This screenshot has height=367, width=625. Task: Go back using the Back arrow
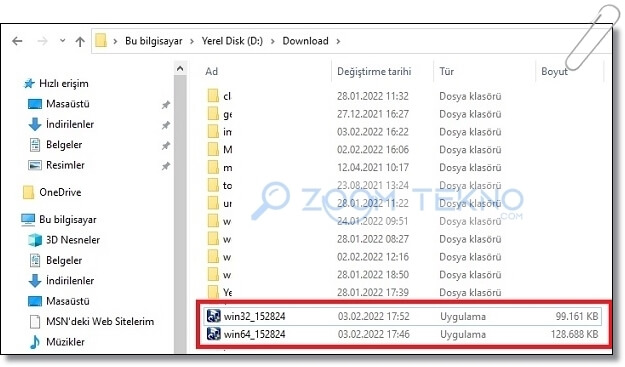coord(18,41)
